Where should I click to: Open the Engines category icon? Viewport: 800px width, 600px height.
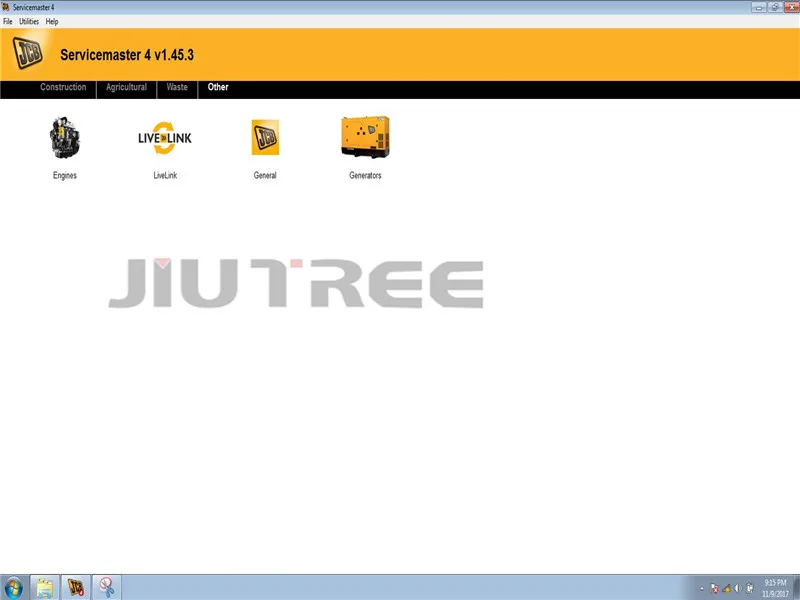point(65,138)
